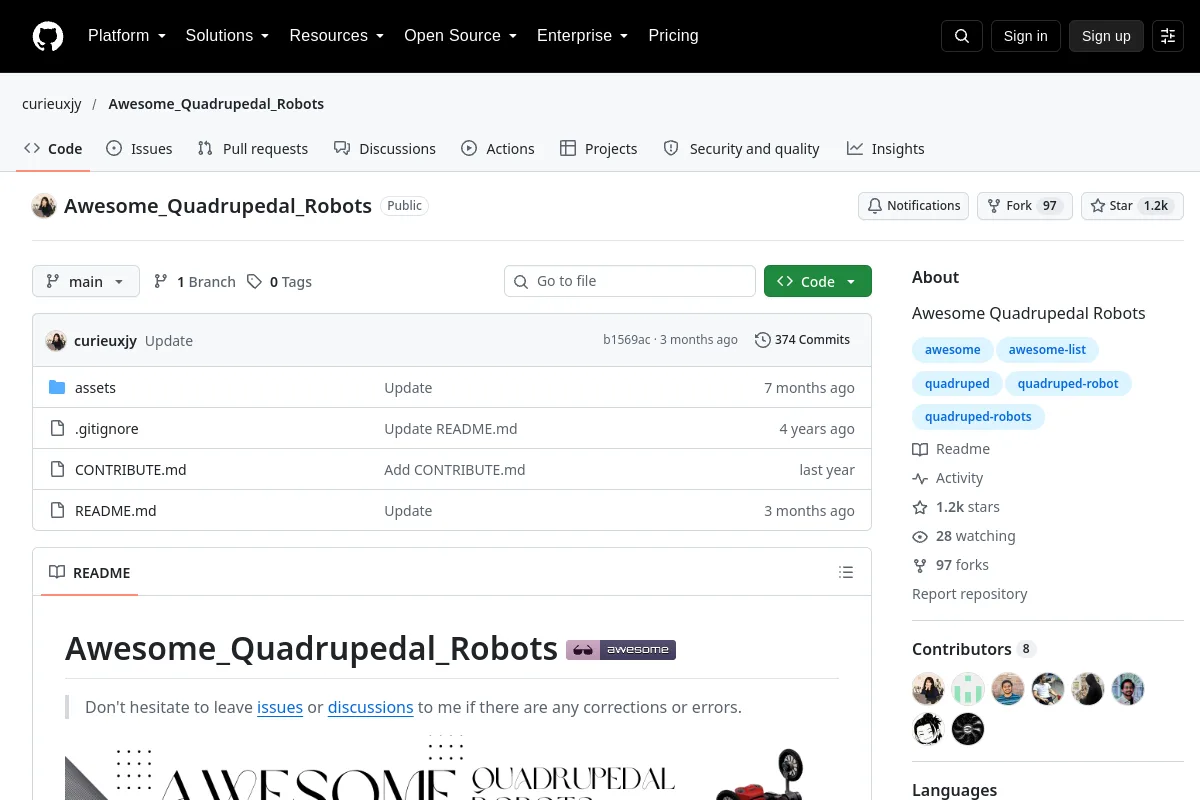Click the eye icon next to 28 watching
This screenshot has height=800, width=1200.
[920, 537]
